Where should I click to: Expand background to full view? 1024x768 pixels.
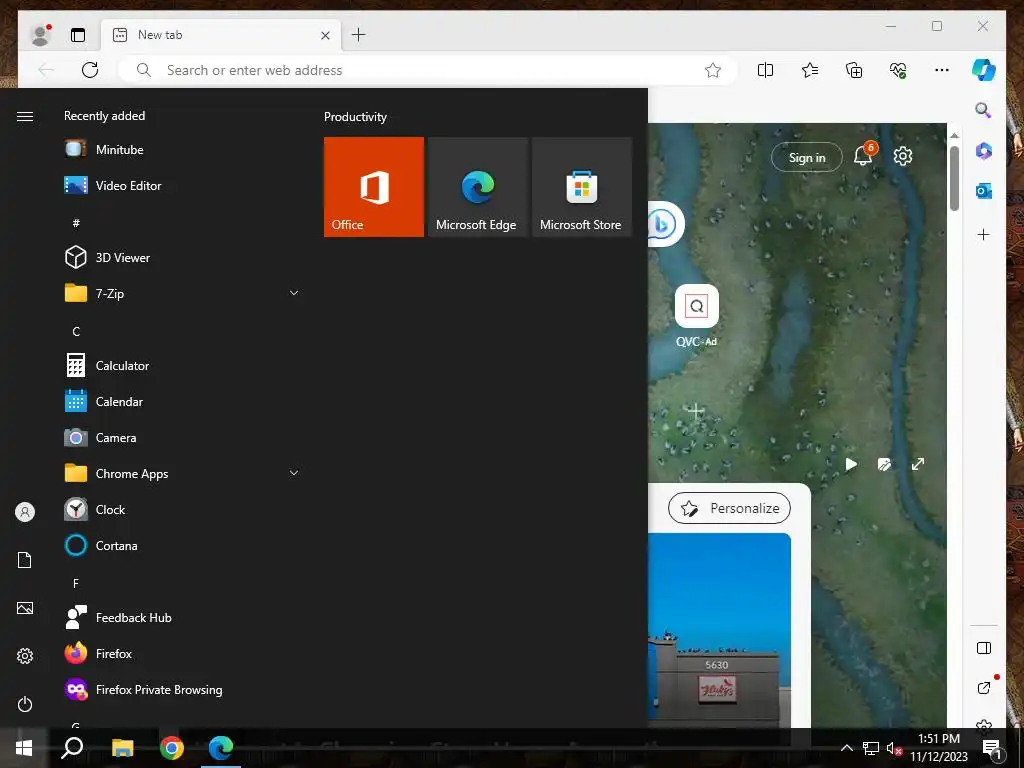tap(918, 464)
